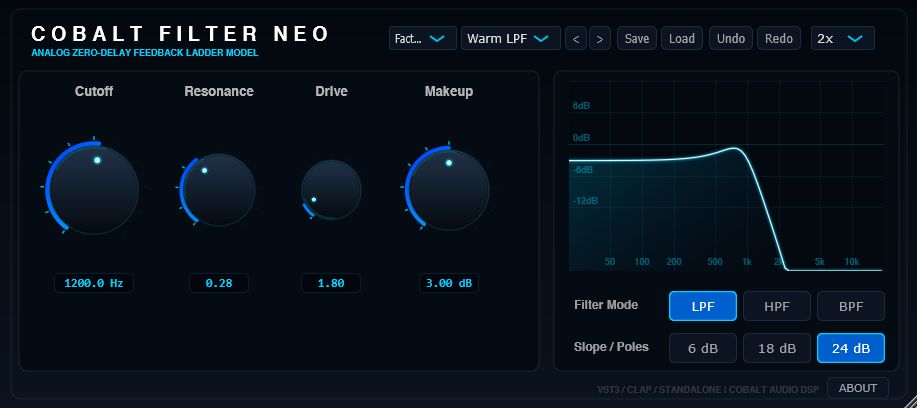The height and width of the screenshot is (408, 917).
Task: Click the Filter Mode label
Action: pyautogui.click(x=606, y=305)
